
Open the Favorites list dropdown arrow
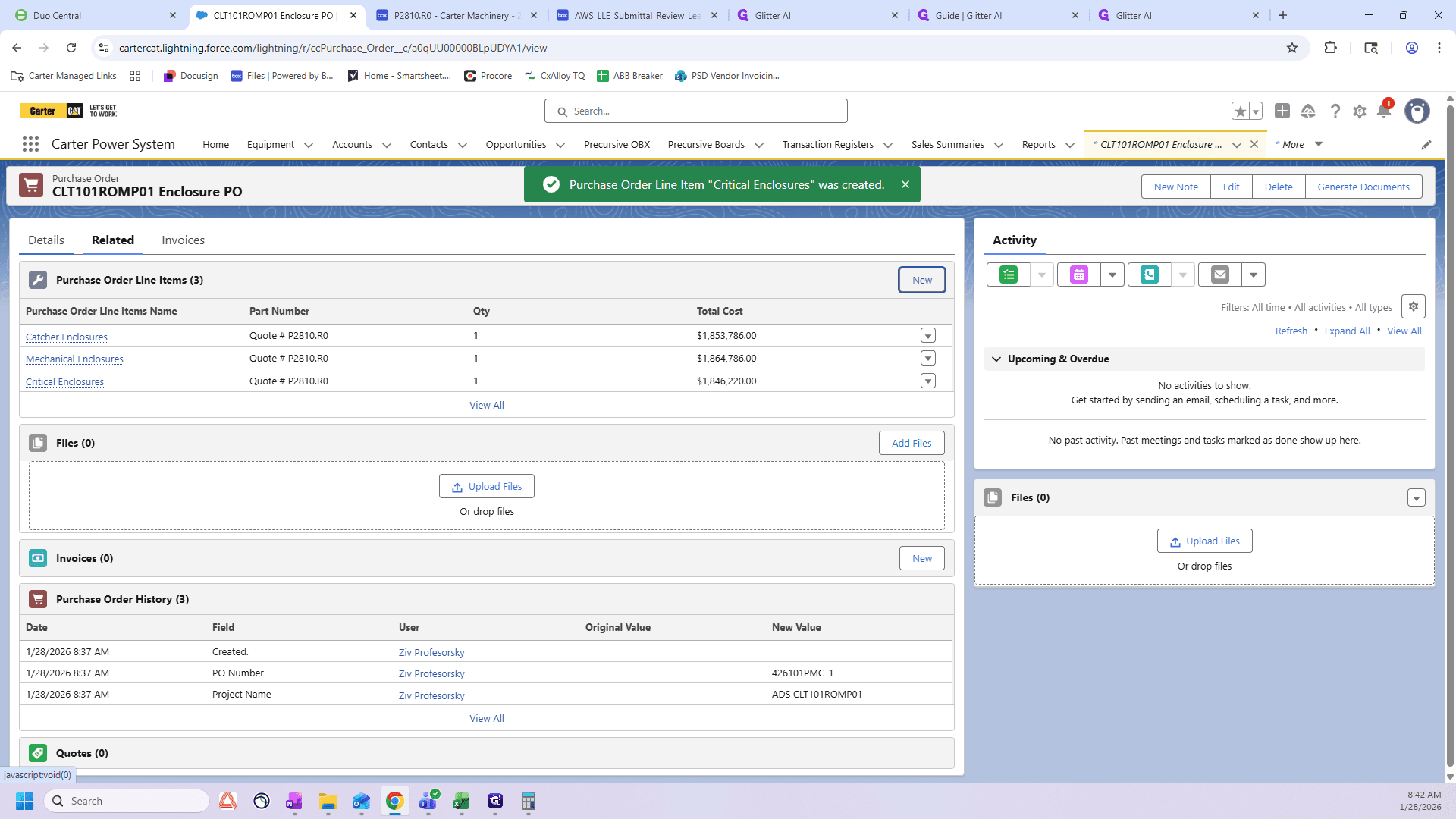(x=1256, y=111)
